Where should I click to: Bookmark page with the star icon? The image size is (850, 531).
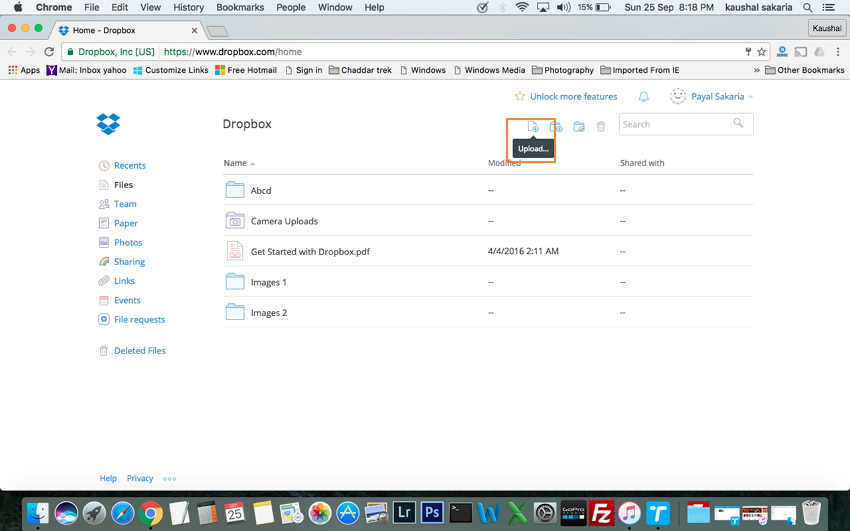762,52
